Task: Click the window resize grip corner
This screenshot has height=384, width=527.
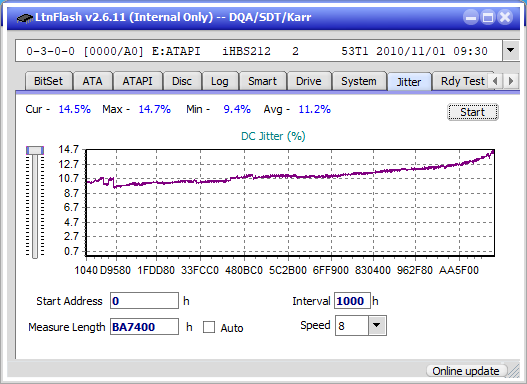Action: (514, 371)
